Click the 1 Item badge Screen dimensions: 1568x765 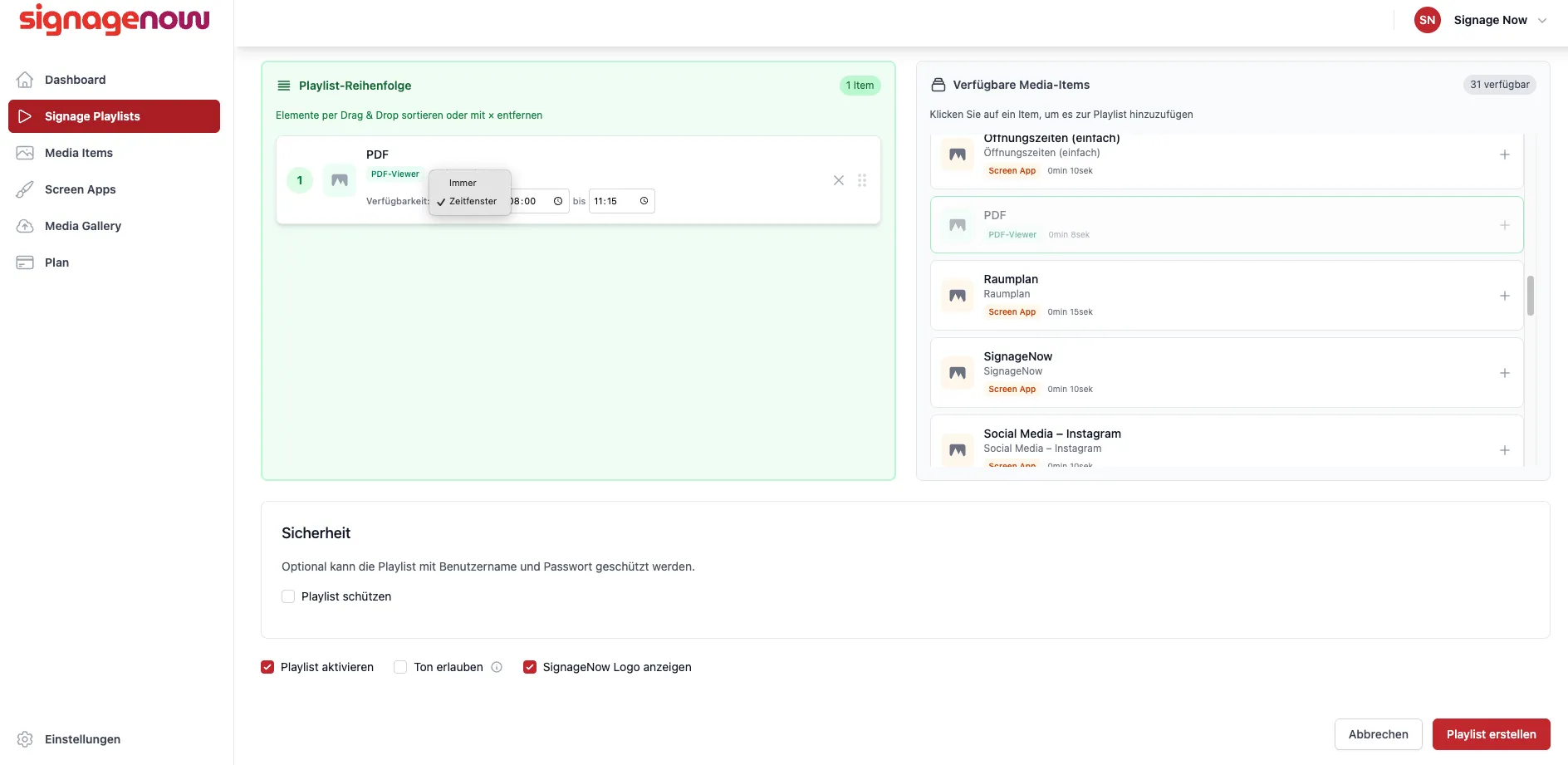coord(860,86)
